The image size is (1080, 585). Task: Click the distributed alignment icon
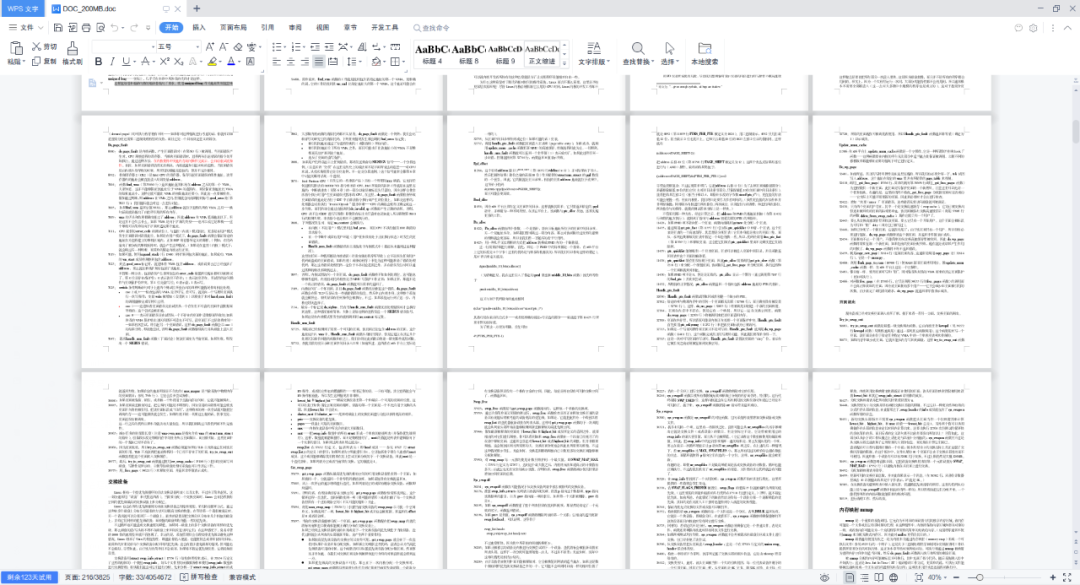click(x=333, y=61)
